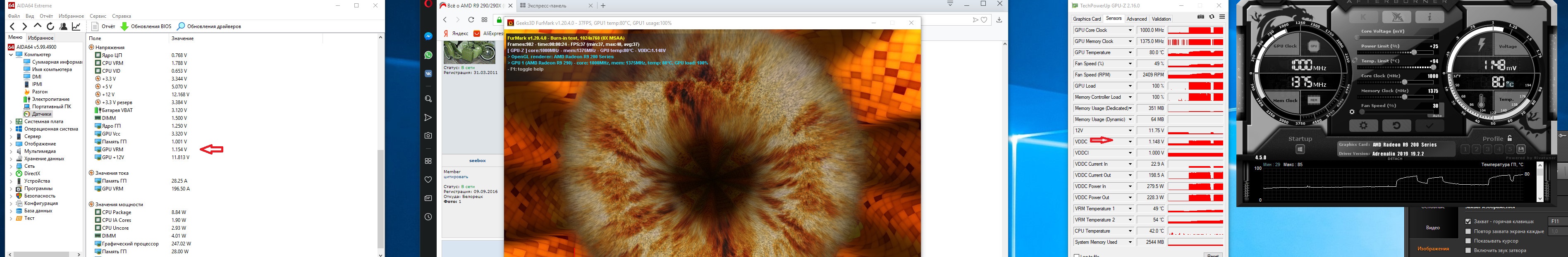The height and width of the screenshot is (257, 1568).
Task: Switch to Graphics Card tab in GPU-Z
Action: [1087, 19]
